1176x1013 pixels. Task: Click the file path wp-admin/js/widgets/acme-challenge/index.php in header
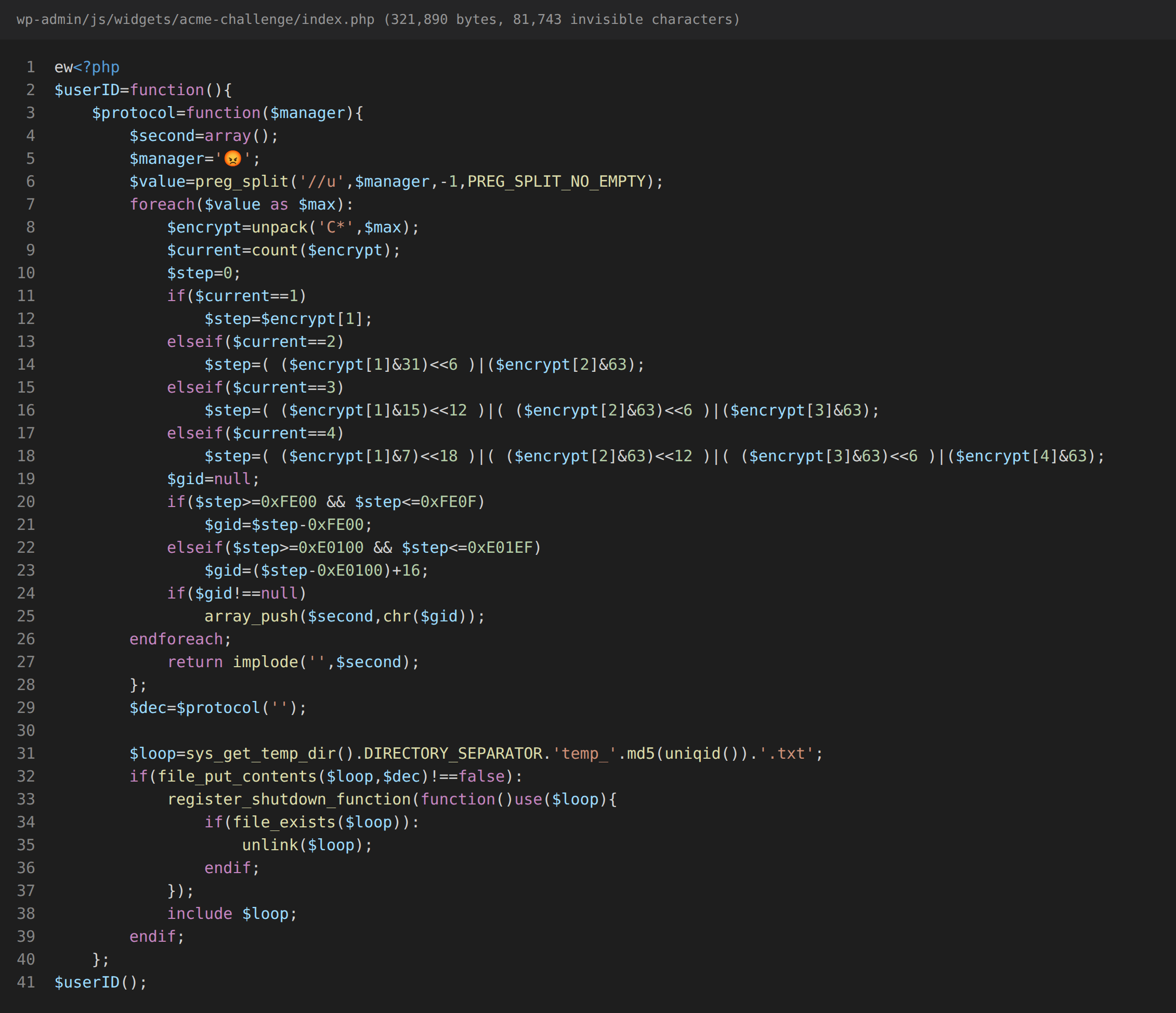[195, 19]
